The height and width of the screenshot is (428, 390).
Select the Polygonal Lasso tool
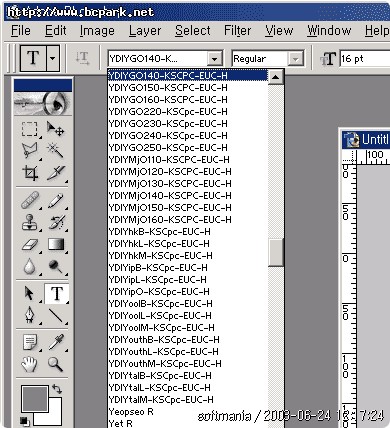29,150
